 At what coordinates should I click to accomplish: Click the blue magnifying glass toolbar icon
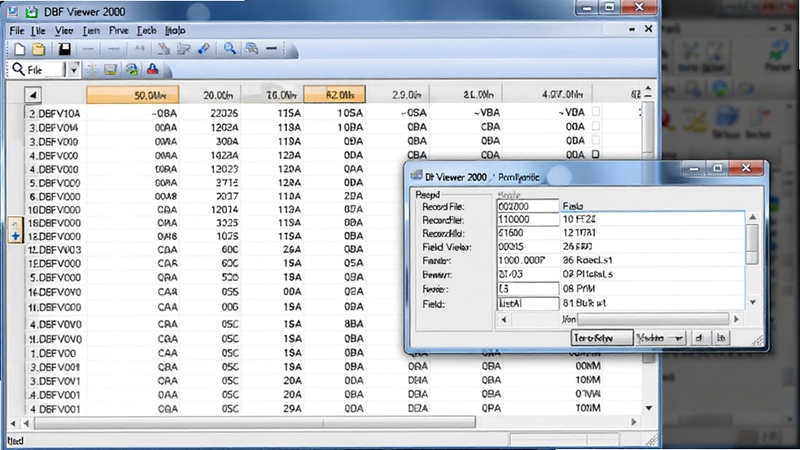click(x=230, y=48)
